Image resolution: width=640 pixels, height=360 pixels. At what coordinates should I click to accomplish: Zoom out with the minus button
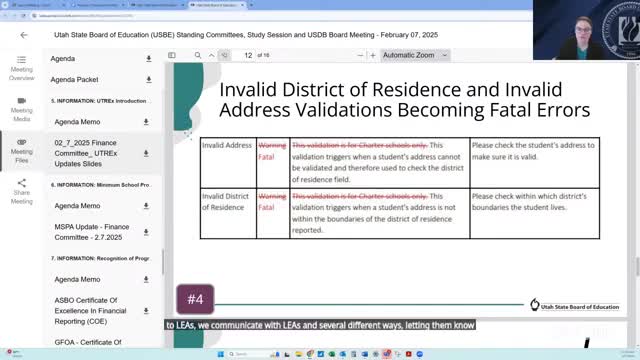click(x=360, y=55)
